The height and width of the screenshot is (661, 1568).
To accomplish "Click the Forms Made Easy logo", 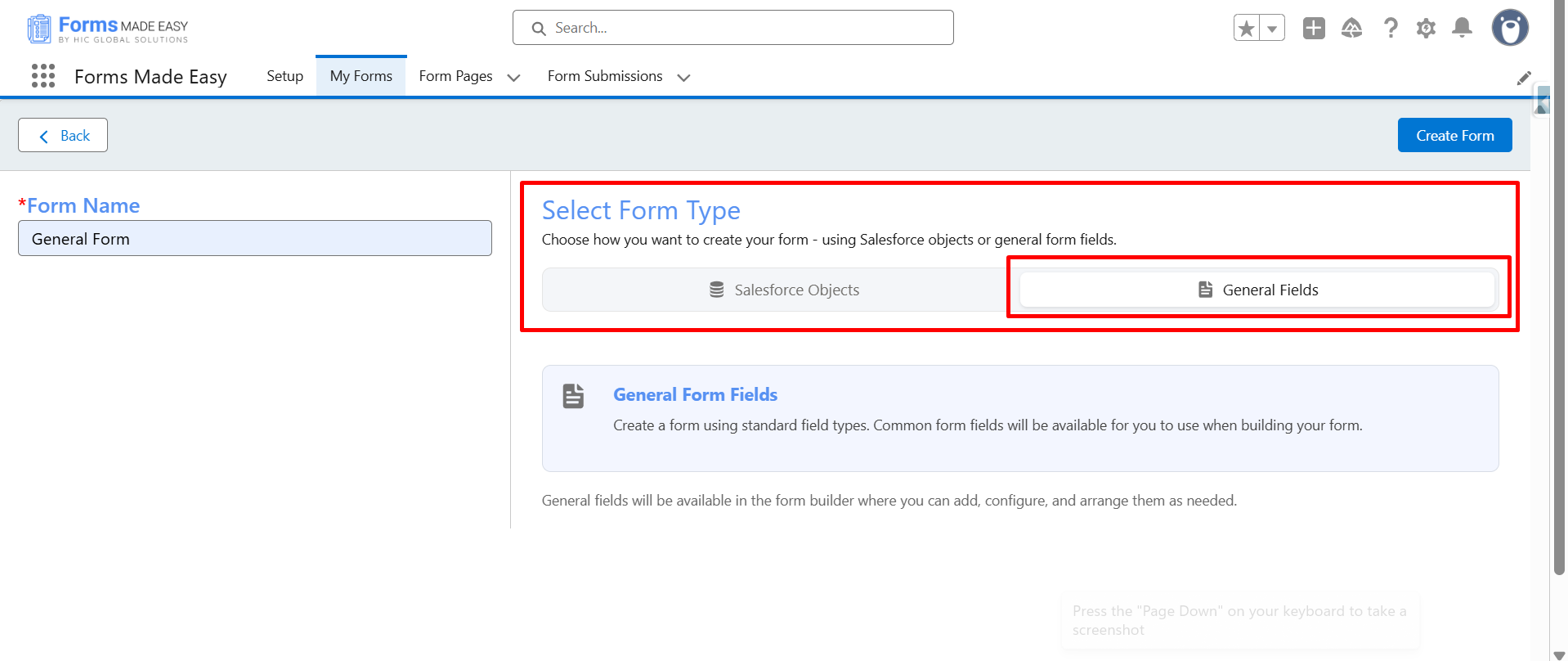I will pyautogui.click(x=107, y=29).
